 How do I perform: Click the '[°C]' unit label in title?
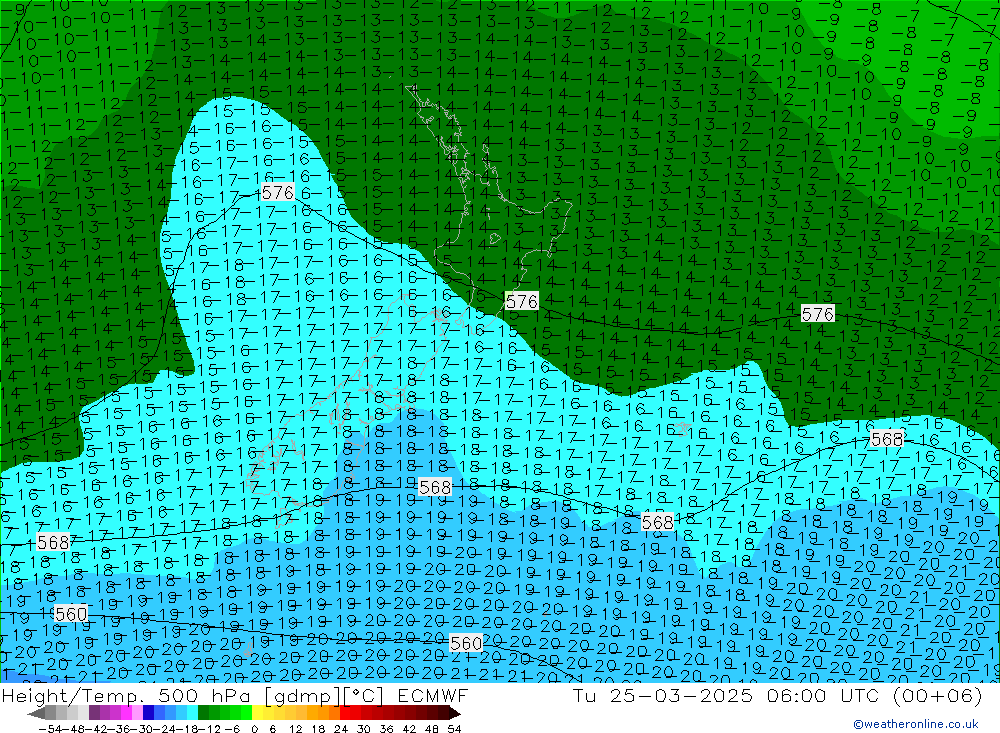pyautogui.click(x=364, y=696)
